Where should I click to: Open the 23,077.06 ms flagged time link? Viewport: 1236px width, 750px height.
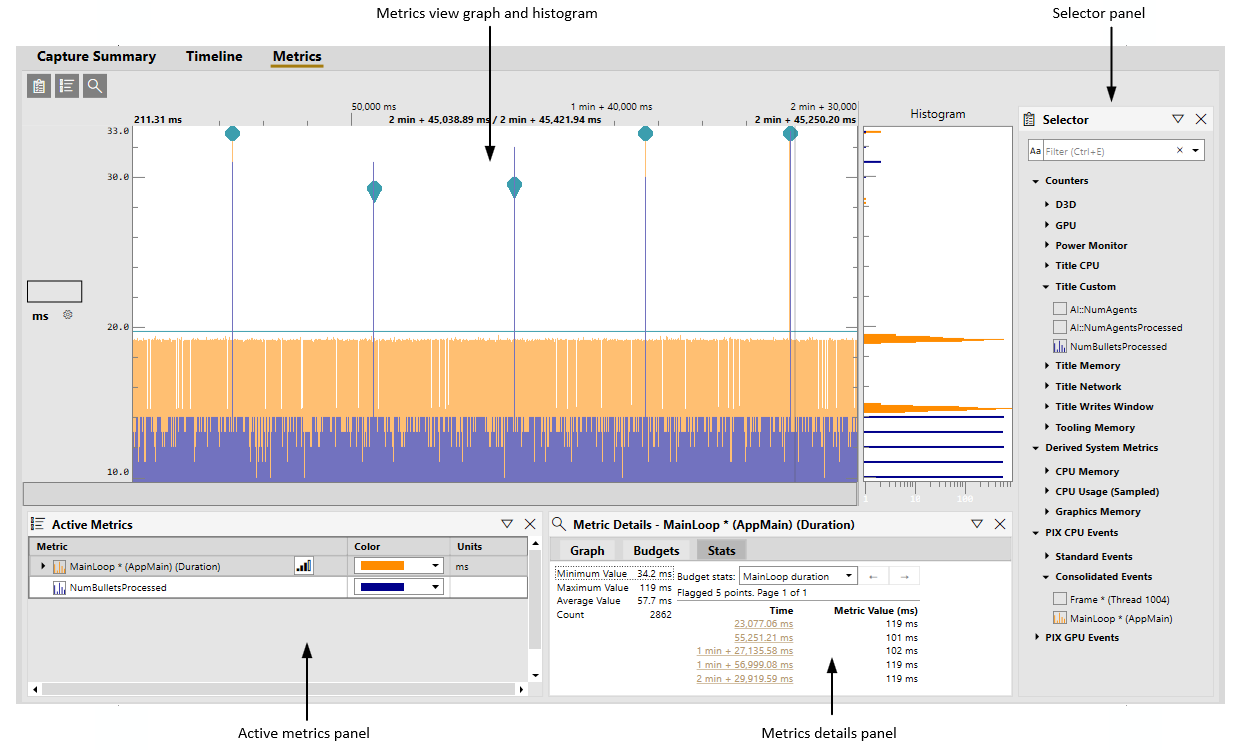pyautogui.click(x=763, y=624)
